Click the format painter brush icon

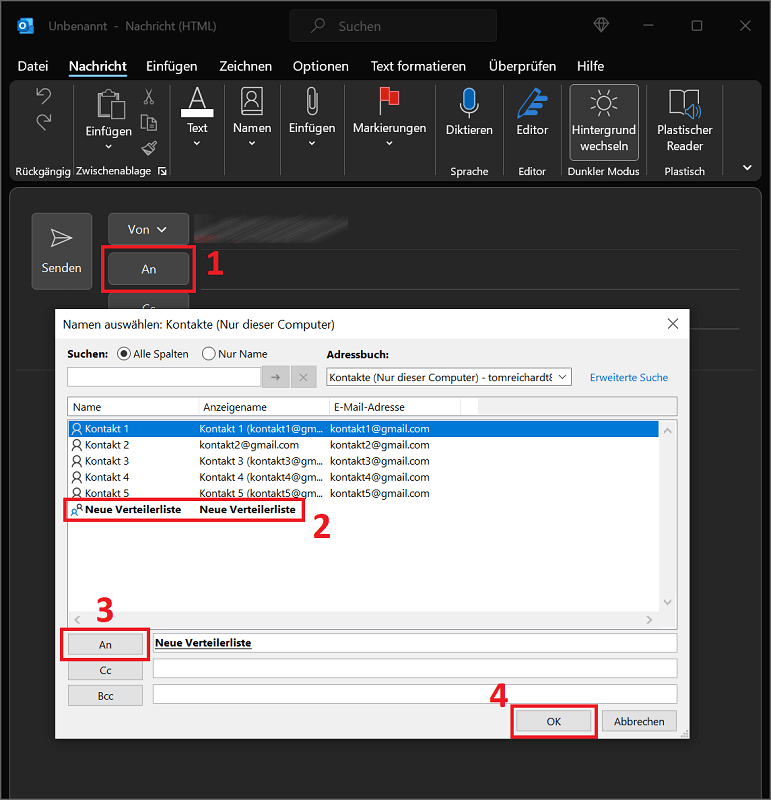149,148
